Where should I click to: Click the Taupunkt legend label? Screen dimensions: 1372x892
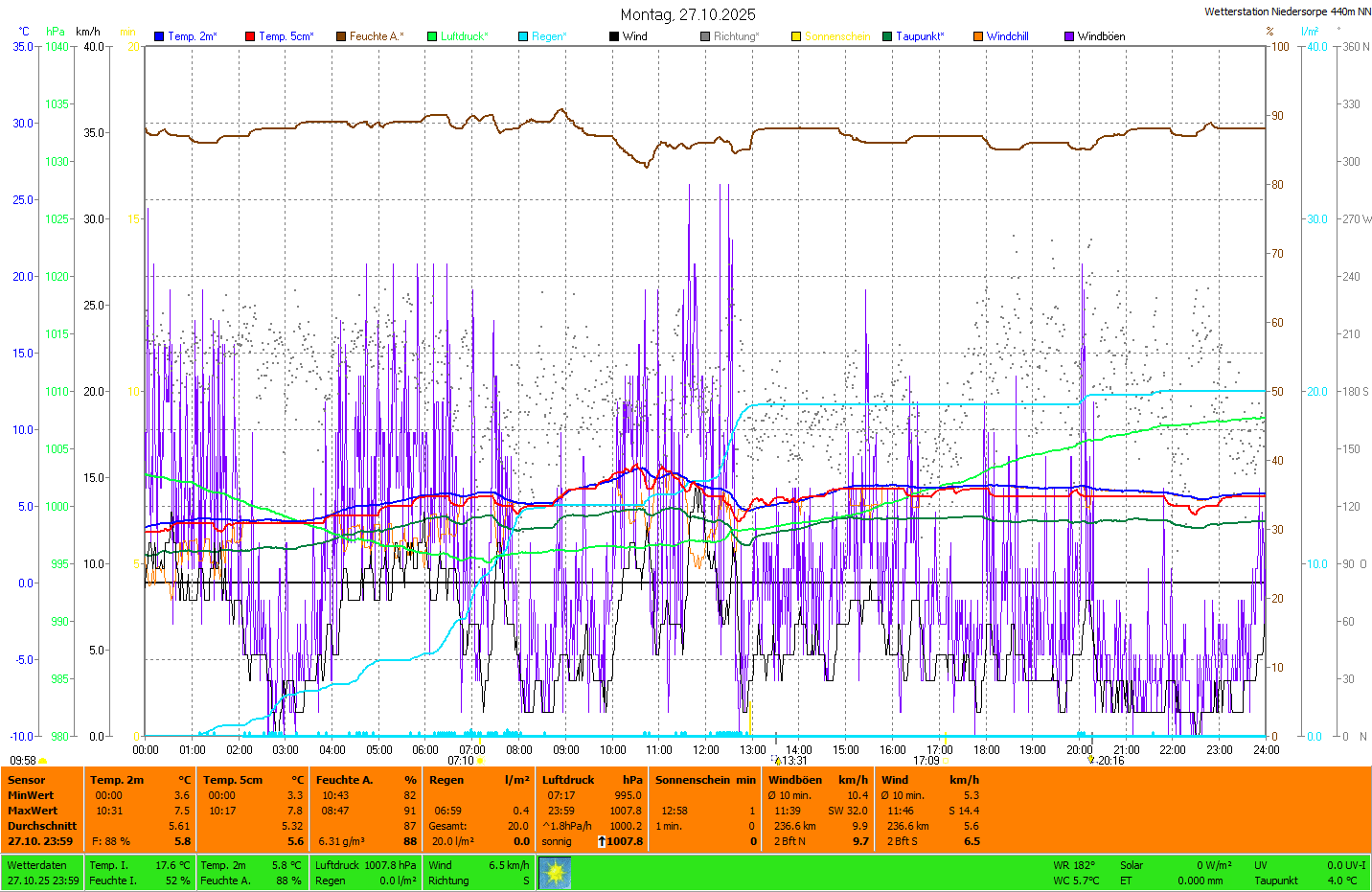[920, 36]
